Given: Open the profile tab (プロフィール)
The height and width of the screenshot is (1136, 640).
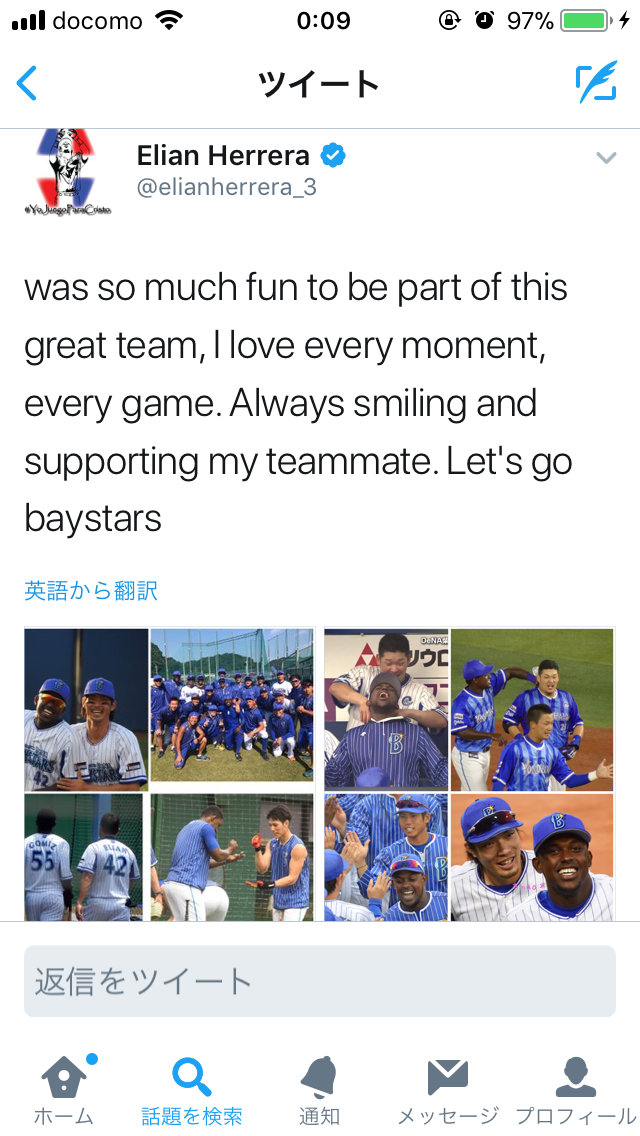Looking at the screenshot, I should click(x=575, y=1090).
